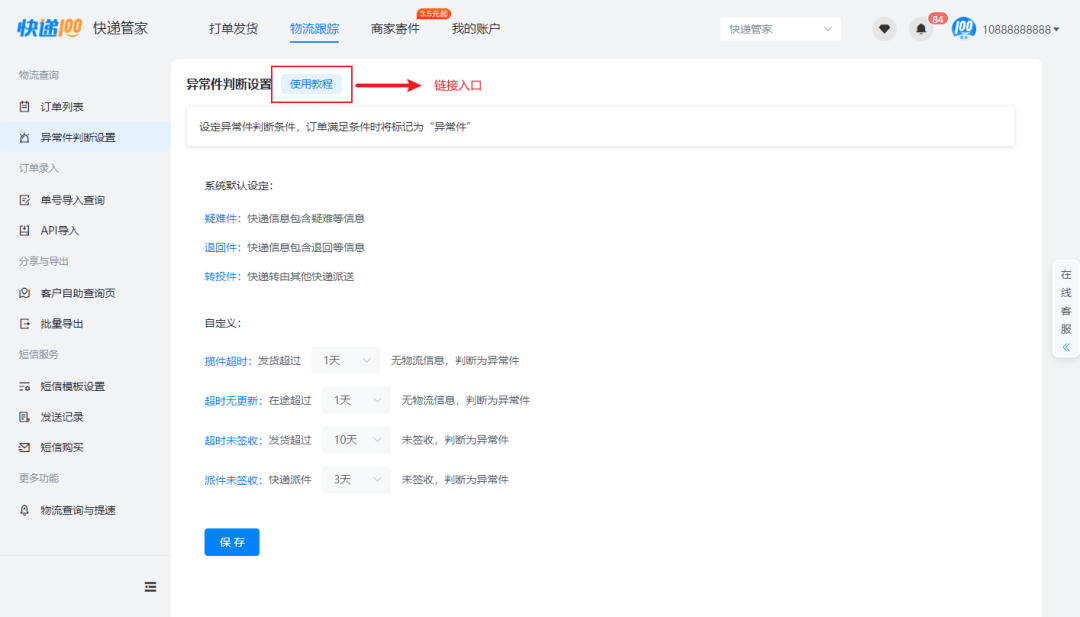Click the 84 notification count badge
The width and height of the screenshot is (1080, 617).
tap(937, 19)
